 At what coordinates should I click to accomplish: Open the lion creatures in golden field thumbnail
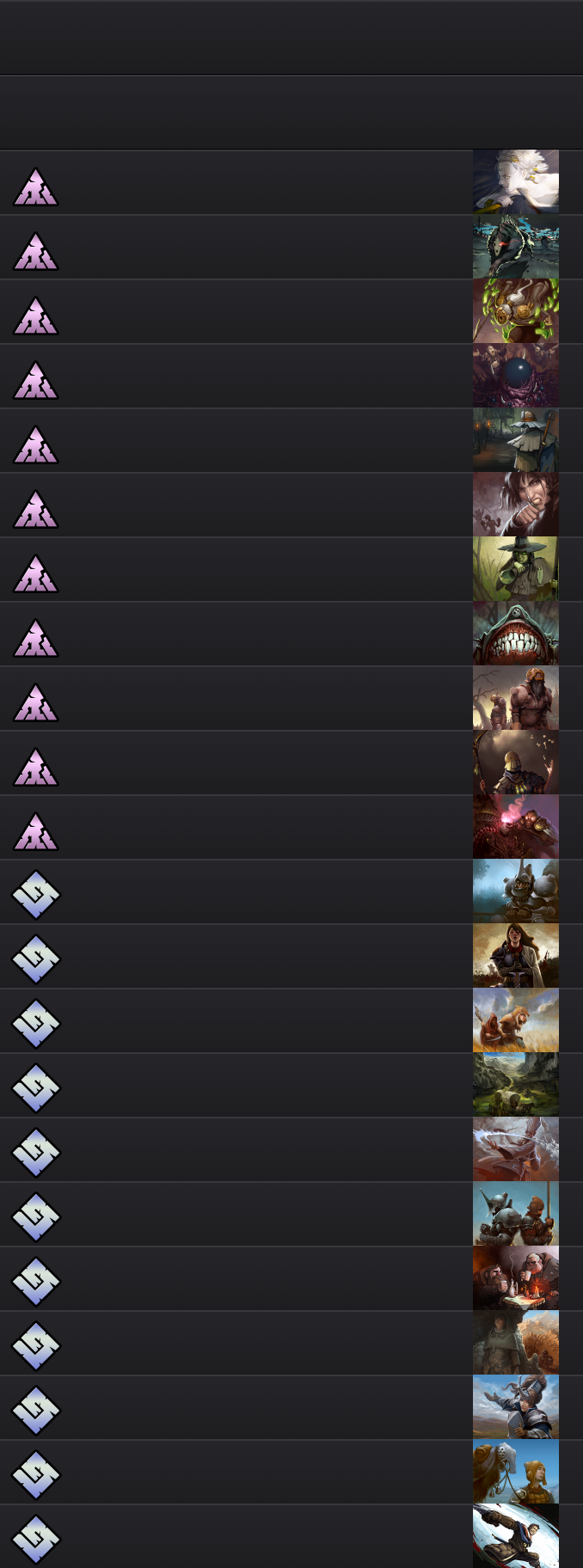[516, 1020]
